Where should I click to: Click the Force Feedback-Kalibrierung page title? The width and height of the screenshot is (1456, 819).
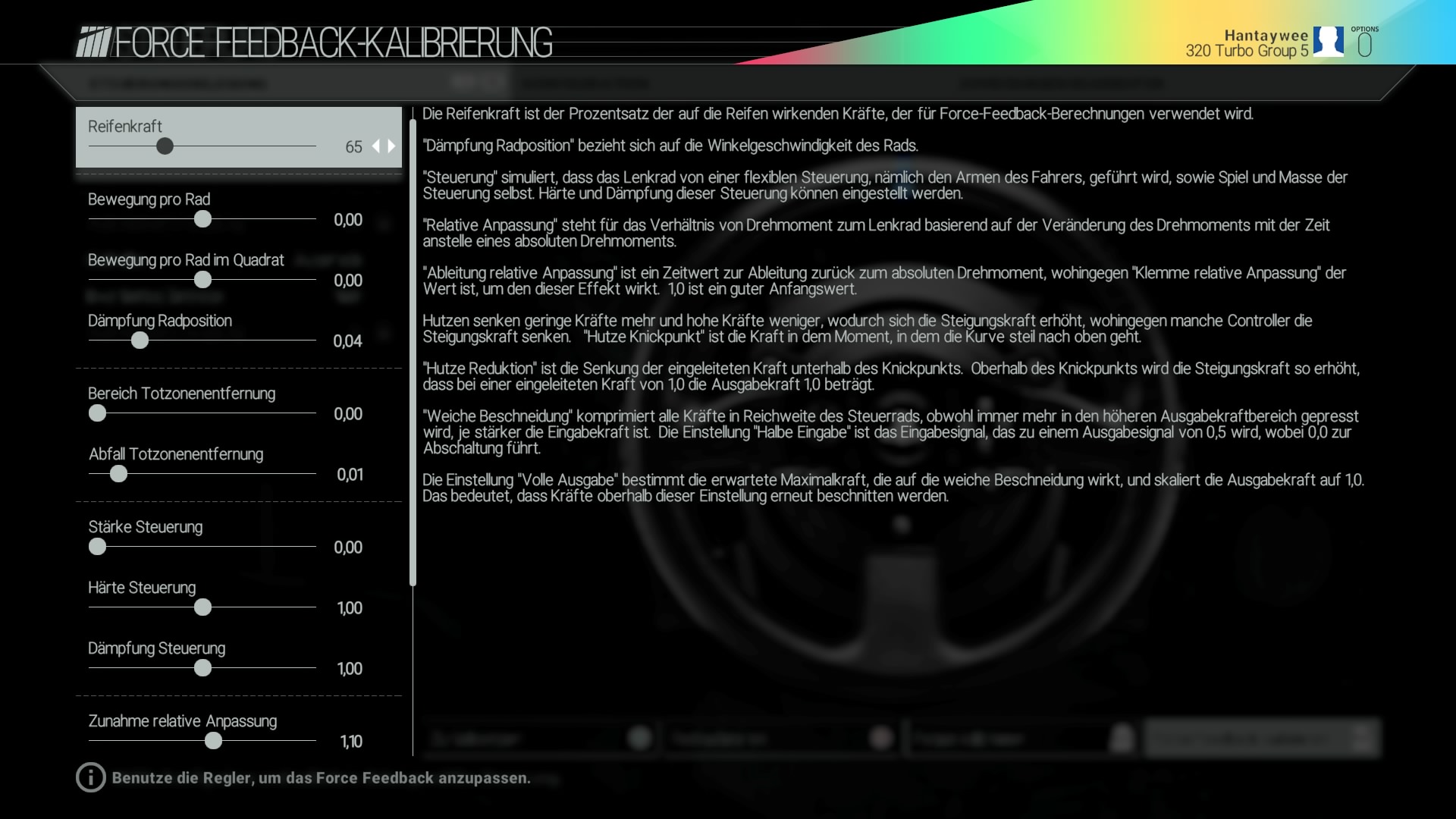point(334,42)
